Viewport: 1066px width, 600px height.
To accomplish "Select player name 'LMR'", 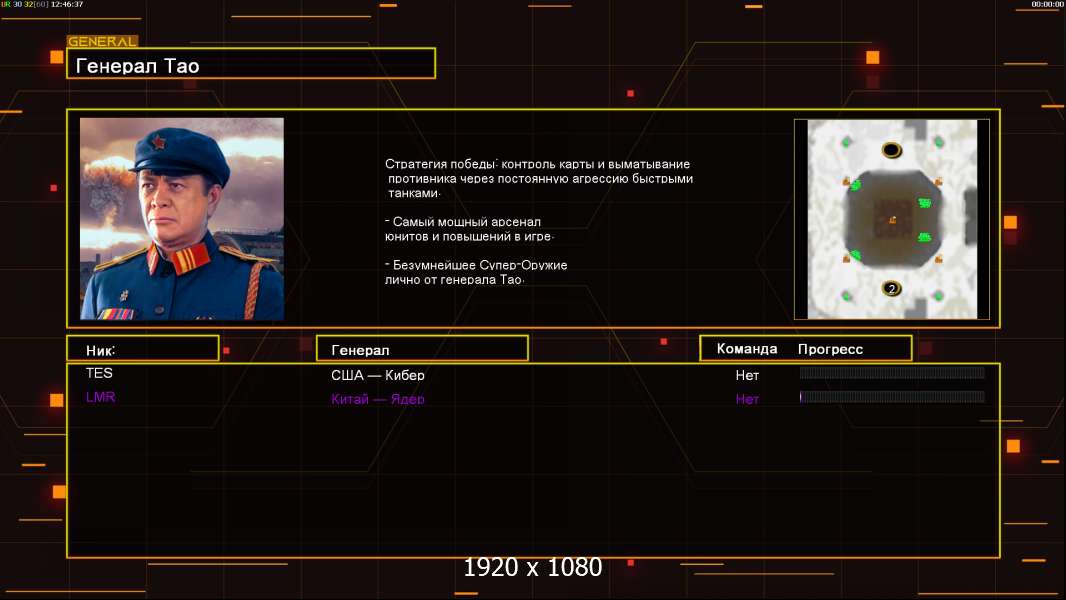I will 101,397.
